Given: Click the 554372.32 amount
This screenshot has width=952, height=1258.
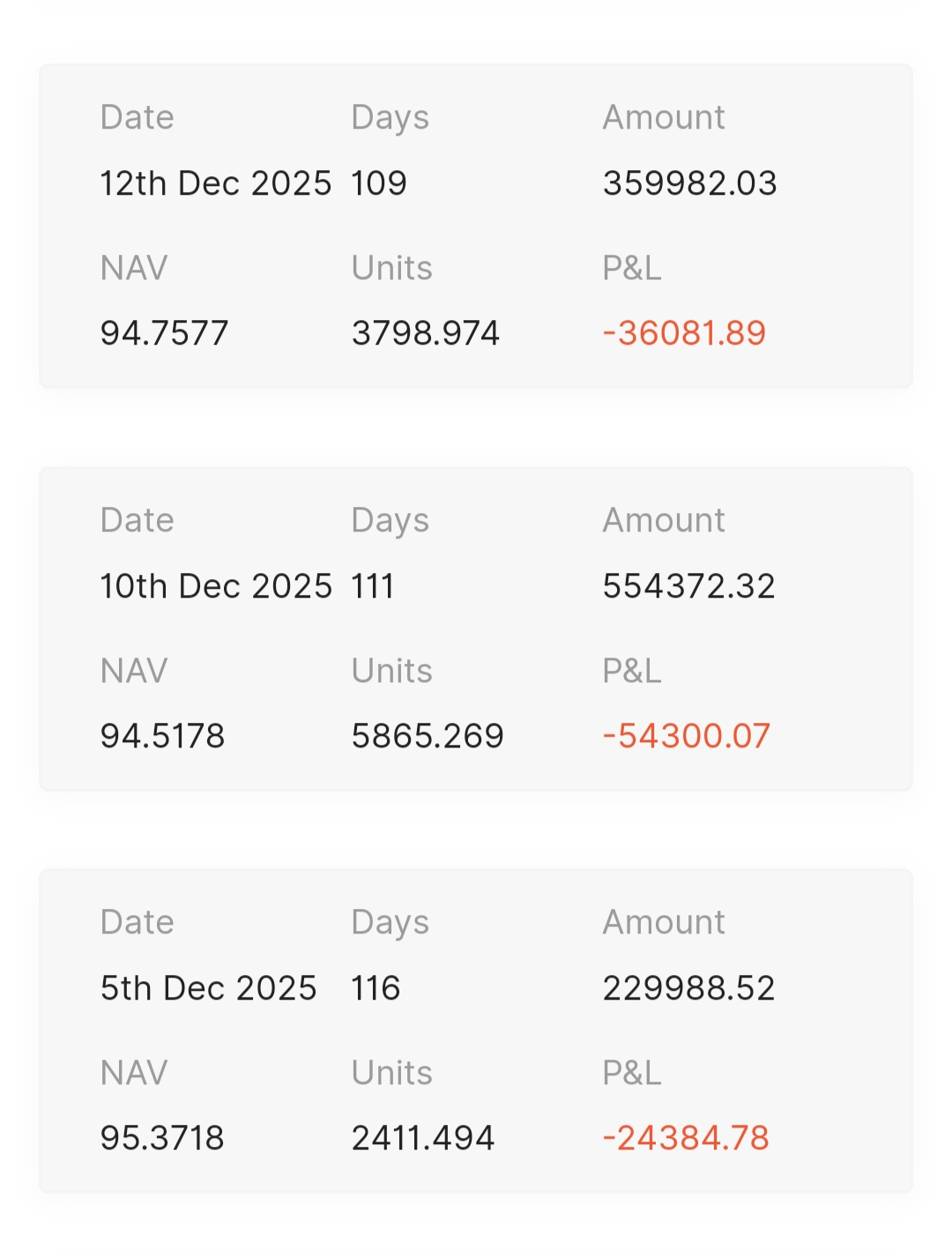Looking at the screenshot, I should tap(688, 586).
